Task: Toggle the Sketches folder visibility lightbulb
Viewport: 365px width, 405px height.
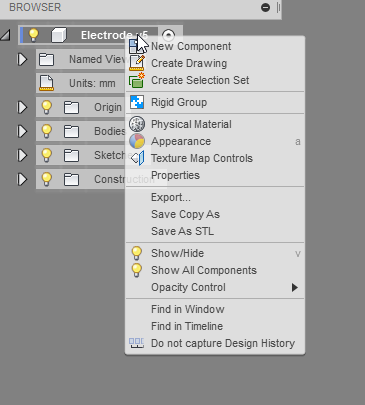Action: point(46,155)
